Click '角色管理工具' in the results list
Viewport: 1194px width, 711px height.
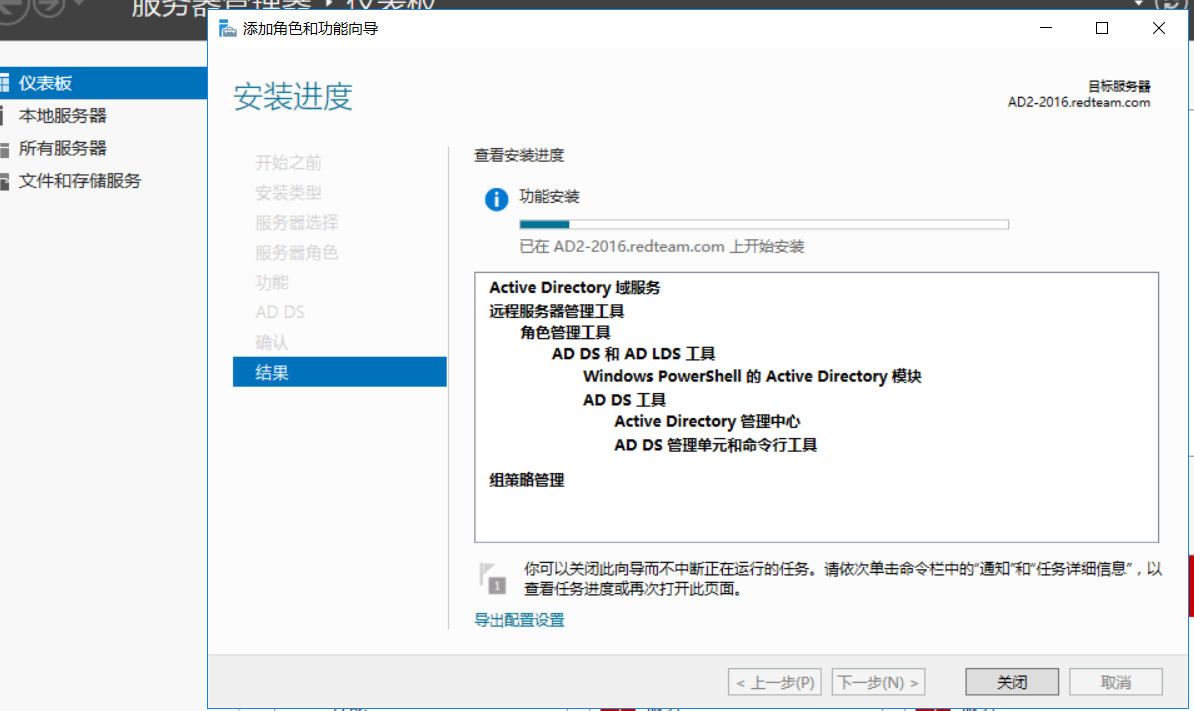pos(565,333)
